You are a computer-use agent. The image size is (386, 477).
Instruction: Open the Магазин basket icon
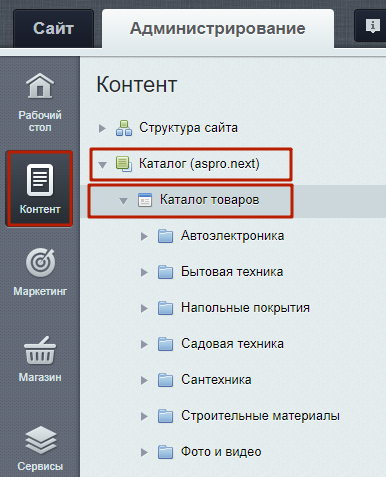[40, 350]
